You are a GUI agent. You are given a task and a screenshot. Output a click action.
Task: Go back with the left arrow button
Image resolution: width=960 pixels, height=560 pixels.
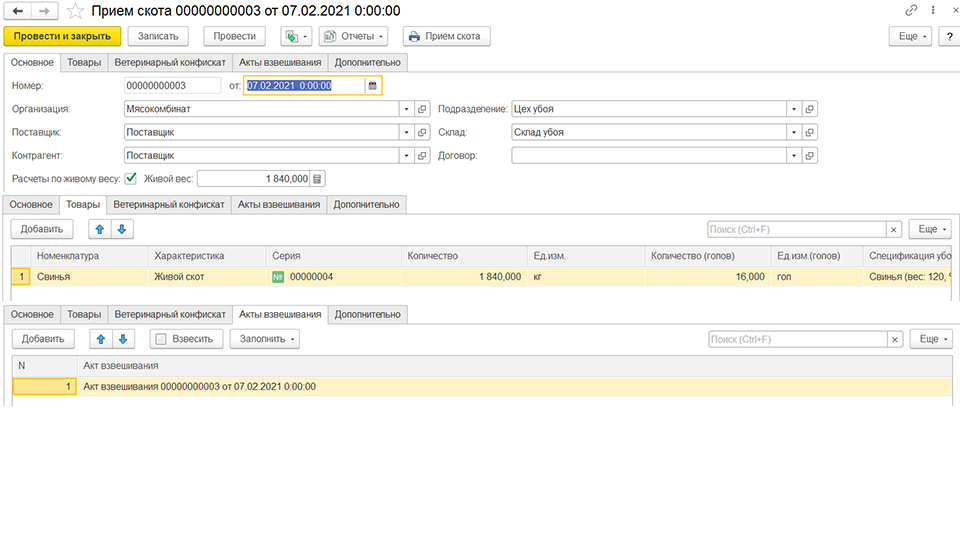pyautogui.click(x=18, y=11)
